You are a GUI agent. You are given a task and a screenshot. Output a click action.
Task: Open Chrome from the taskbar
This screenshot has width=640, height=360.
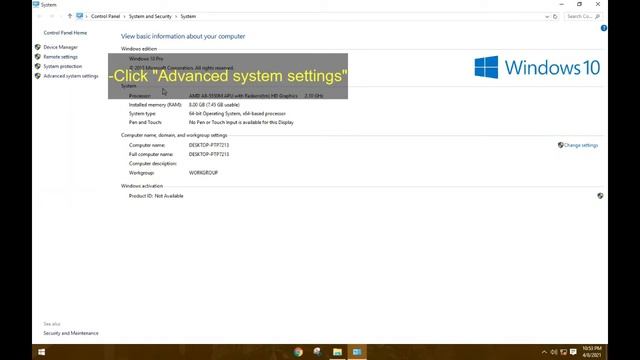[298, 352]
